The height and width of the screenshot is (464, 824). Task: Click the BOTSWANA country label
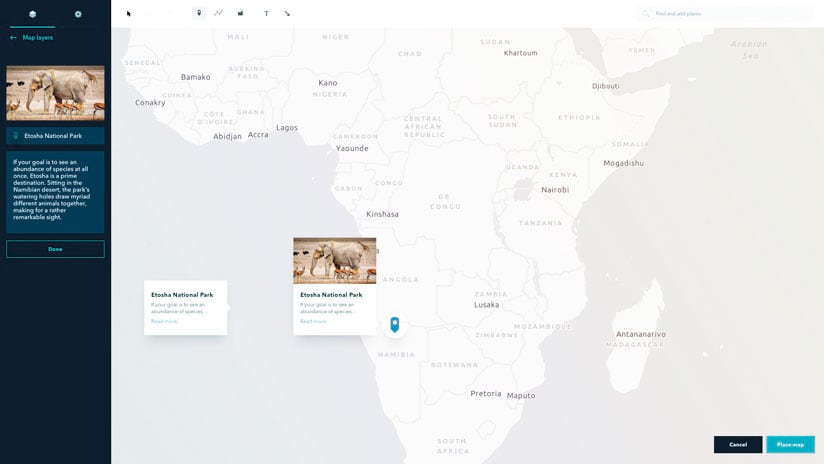coord(455,365)
